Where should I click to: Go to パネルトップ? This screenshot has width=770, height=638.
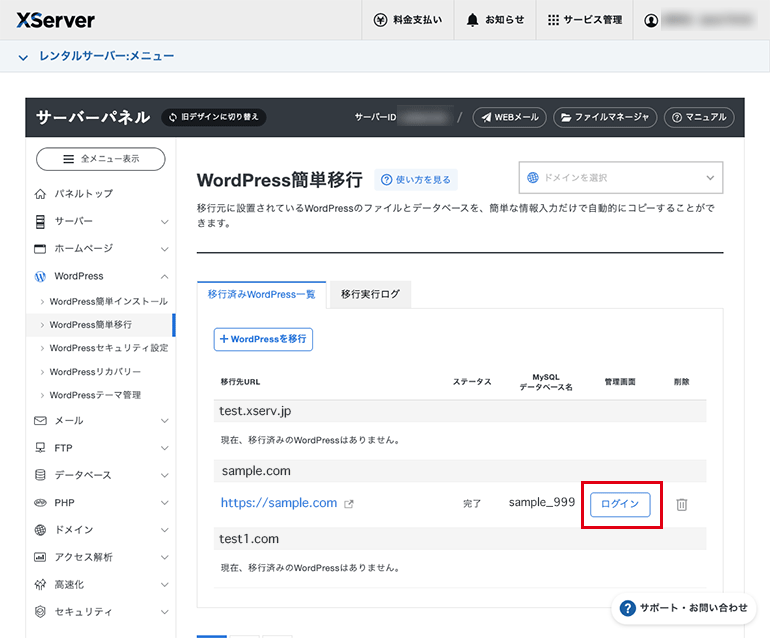point(83,194)
